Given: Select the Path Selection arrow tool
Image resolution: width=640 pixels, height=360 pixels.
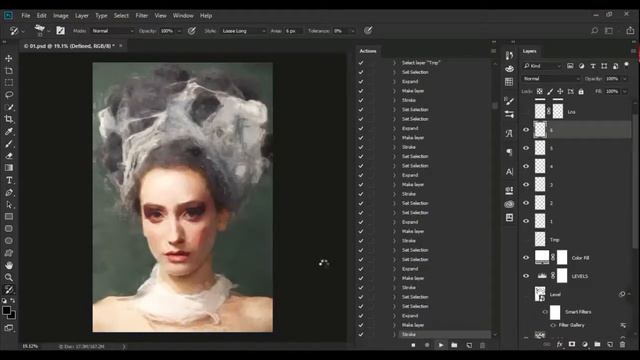Looking at the screenshot, I should pos(9,204).
